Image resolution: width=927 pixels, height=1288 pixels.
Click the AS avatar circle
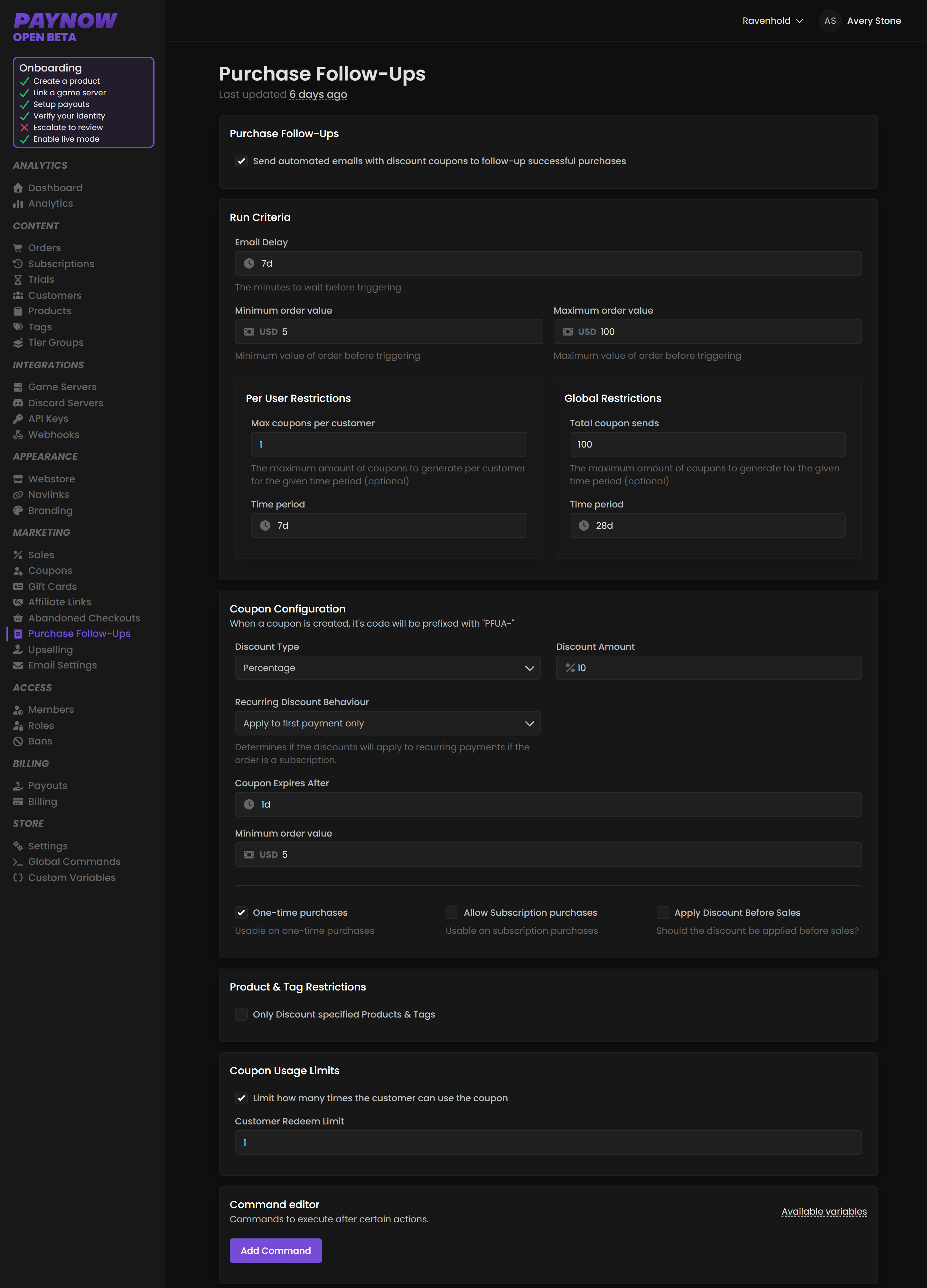830,21
